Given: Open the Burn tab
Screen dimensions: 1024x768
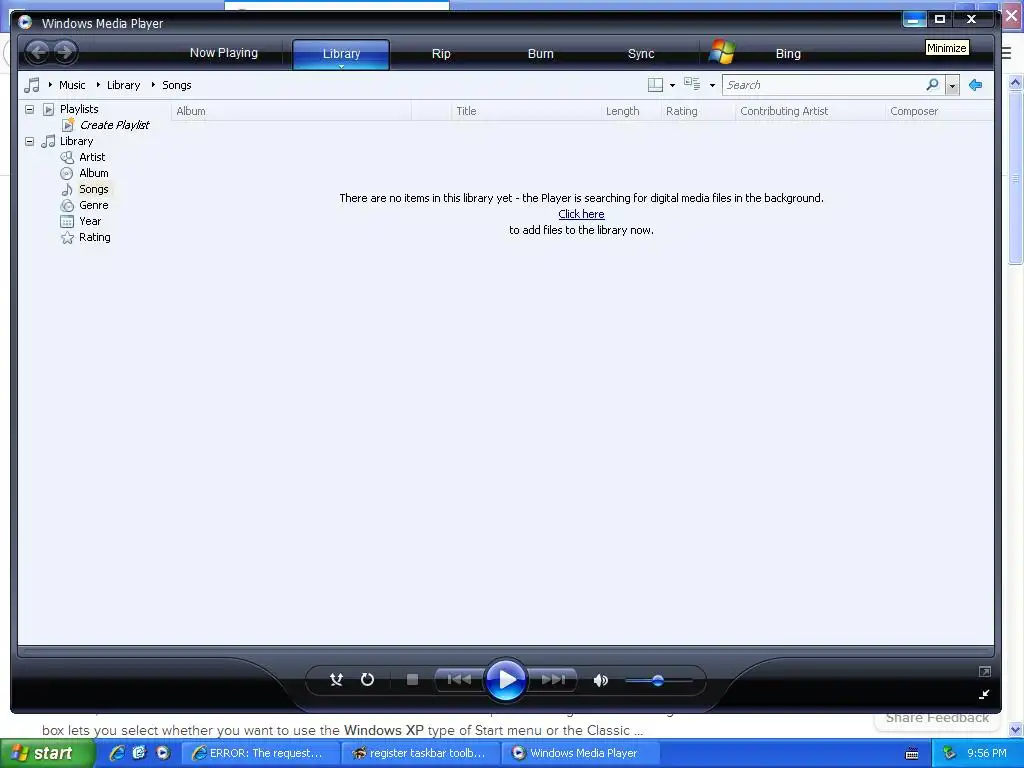Looking at the screenshot, I should 540,54.
